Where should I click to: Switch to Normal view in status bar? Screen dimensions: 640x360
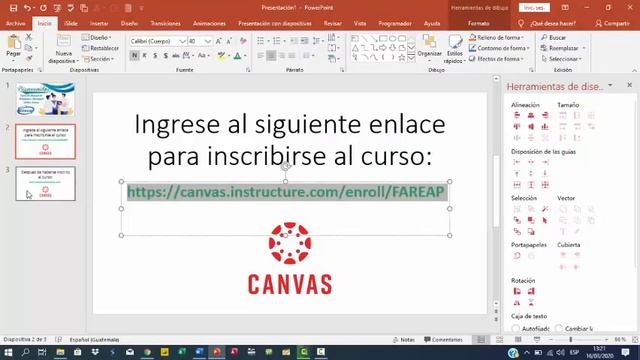click(x=482, y=340)
